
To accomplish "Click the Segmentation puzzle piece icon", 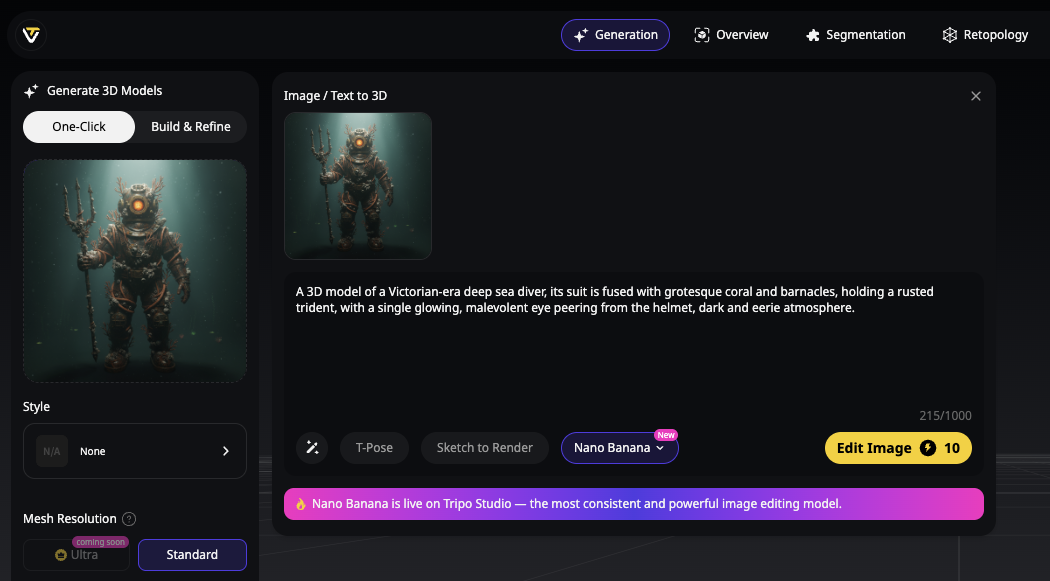I will [x=812, y=35].
